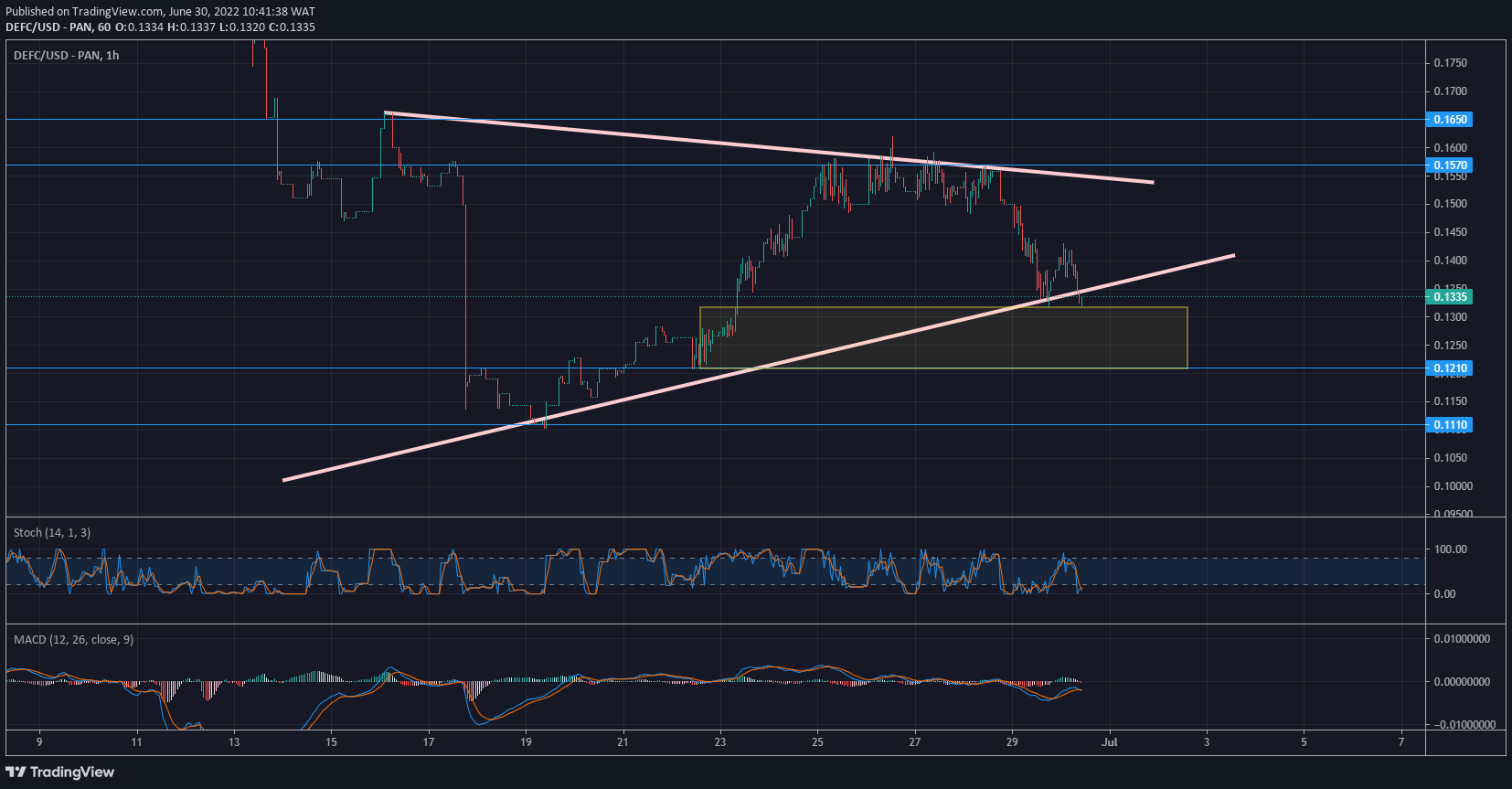Click date 9 on time axis
The image size is (1512, 789).
39,742
